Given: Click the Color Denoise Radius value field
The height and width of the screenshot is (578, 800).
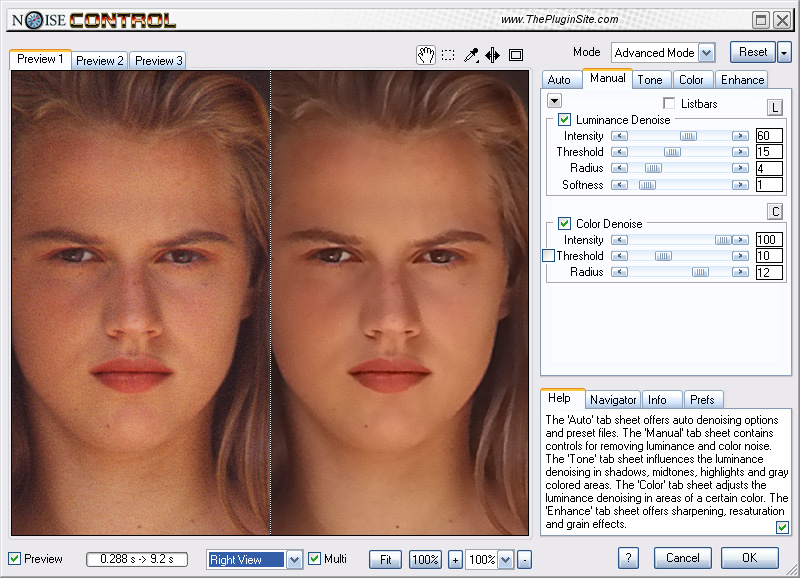Looking at the screenshot, I should pyautogui.click(x=768, y=272).
